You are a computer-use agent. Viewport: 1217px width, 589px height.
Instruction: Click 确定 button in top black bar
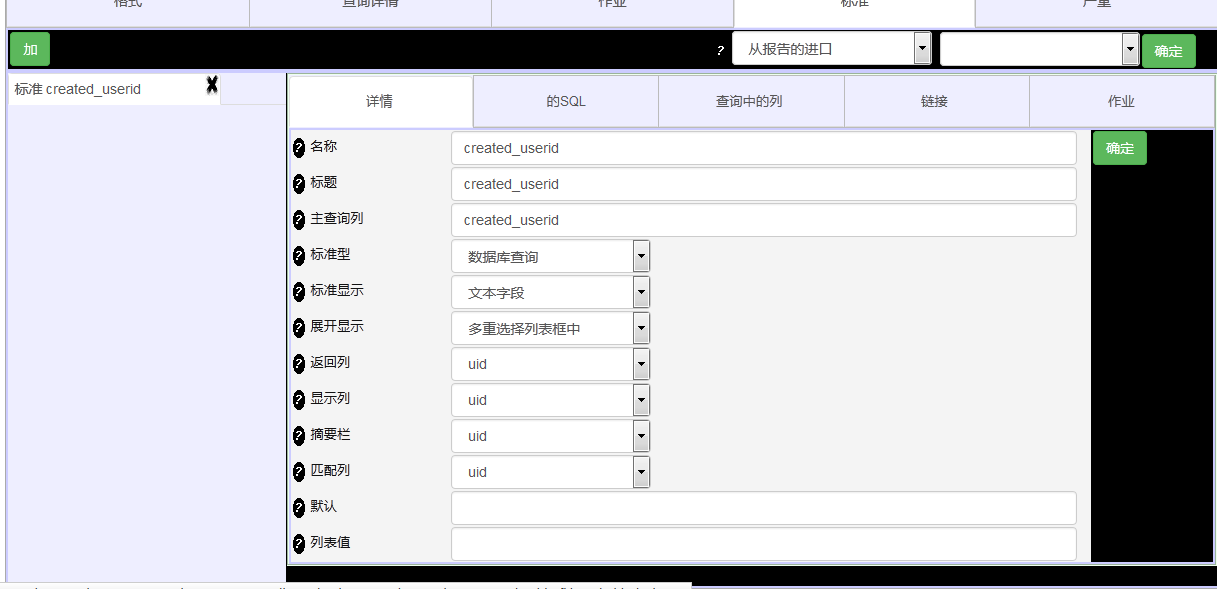(1169, 51)
